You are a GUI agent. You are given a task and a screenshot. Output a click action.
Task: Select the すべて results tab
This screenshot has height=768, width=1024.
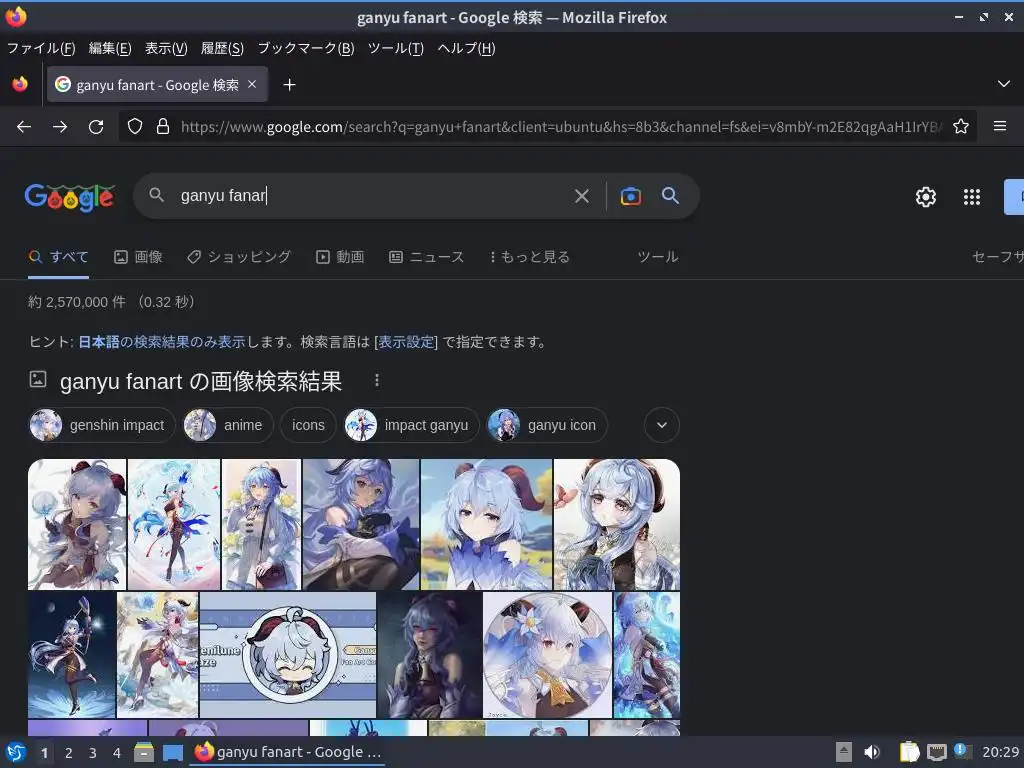coord(59,257)
